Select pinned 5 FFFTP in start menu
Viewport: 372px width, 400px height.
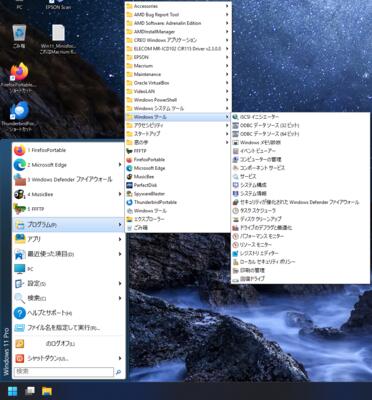[x=68, y=209]
